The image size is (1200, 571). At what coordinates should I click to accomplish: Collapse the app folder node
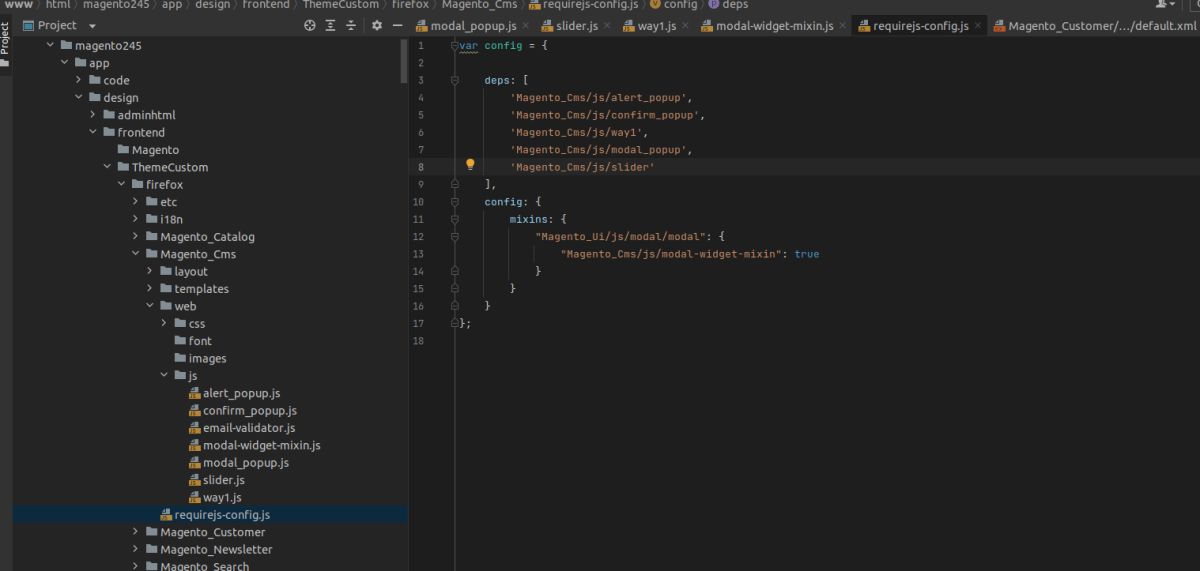click(x=64, y=63)
